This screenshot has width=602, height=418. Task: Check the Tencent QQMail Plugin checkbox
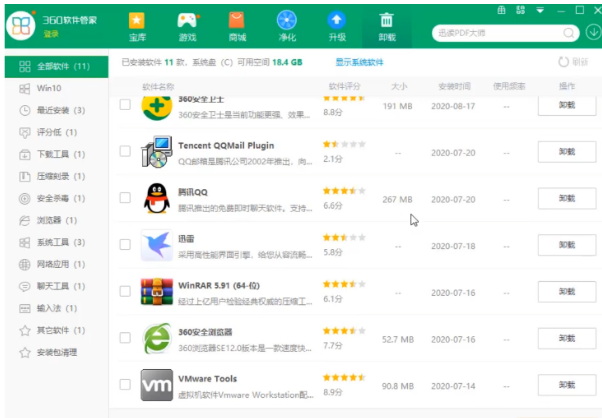coord(125,152)
